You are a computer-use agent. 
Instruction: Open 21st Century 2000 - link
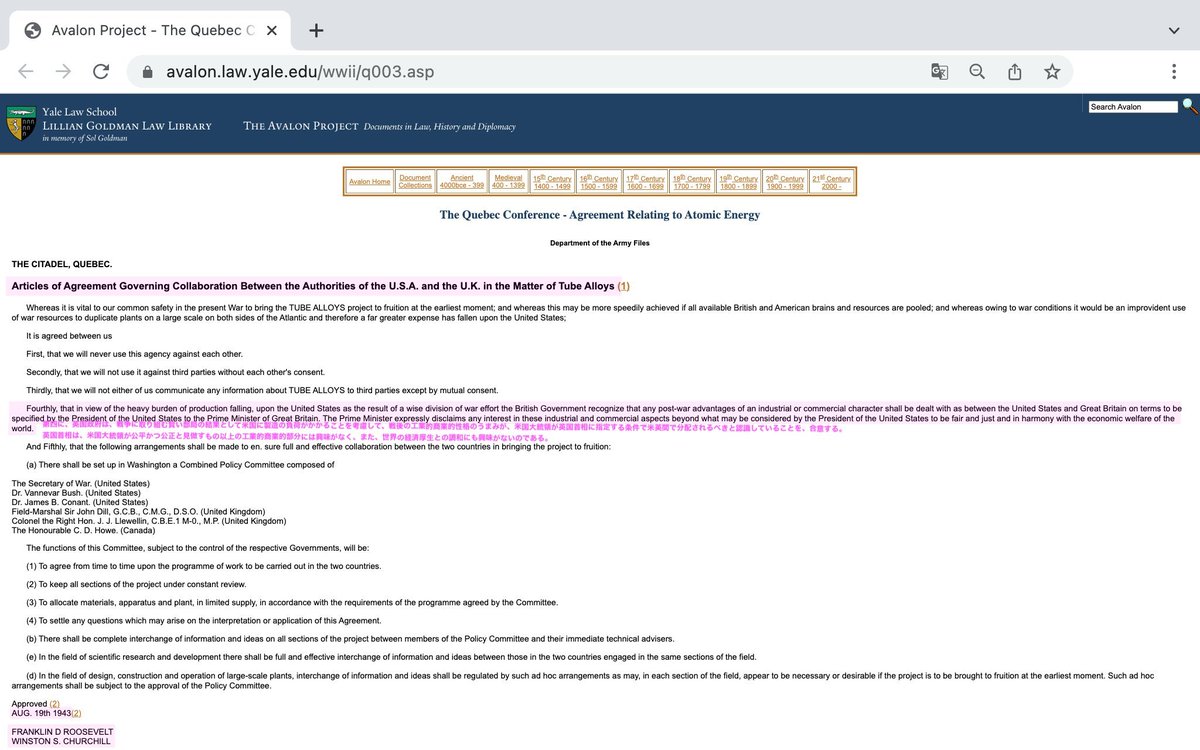pyautogui.click(x=831, y=182)
